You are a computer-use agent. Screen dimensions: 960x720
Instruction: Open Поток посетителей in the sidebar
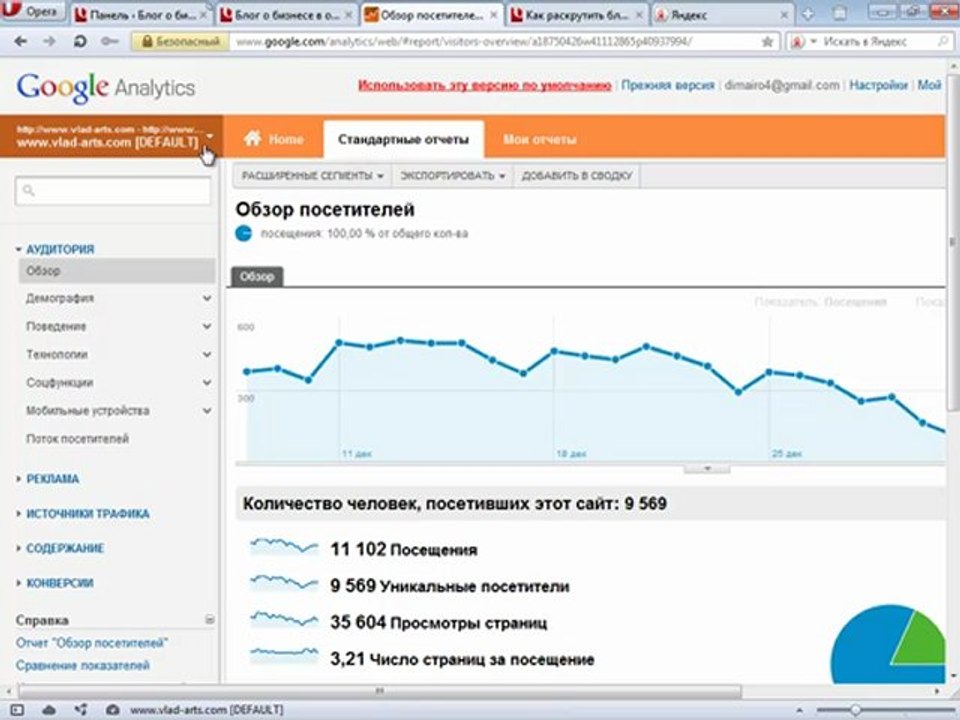point(78,438)
